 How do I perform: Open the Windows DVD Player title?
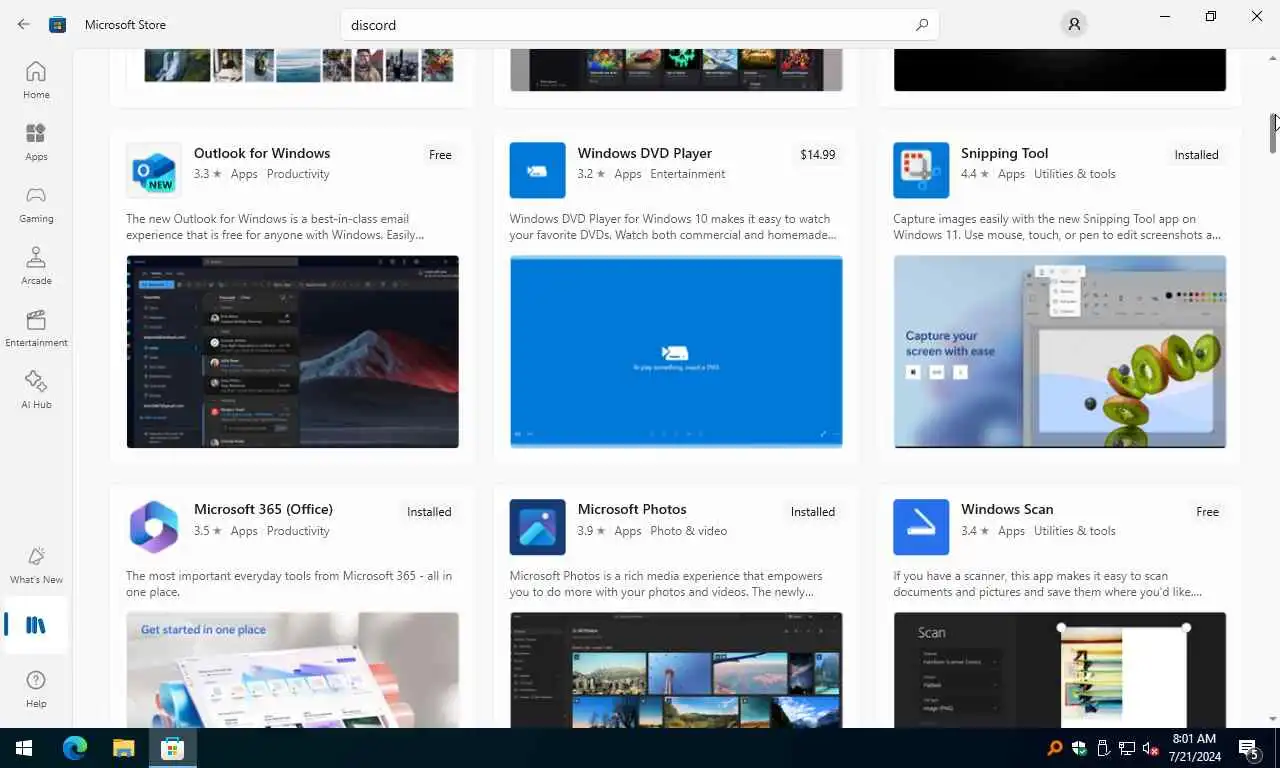[x=645, y=153]
